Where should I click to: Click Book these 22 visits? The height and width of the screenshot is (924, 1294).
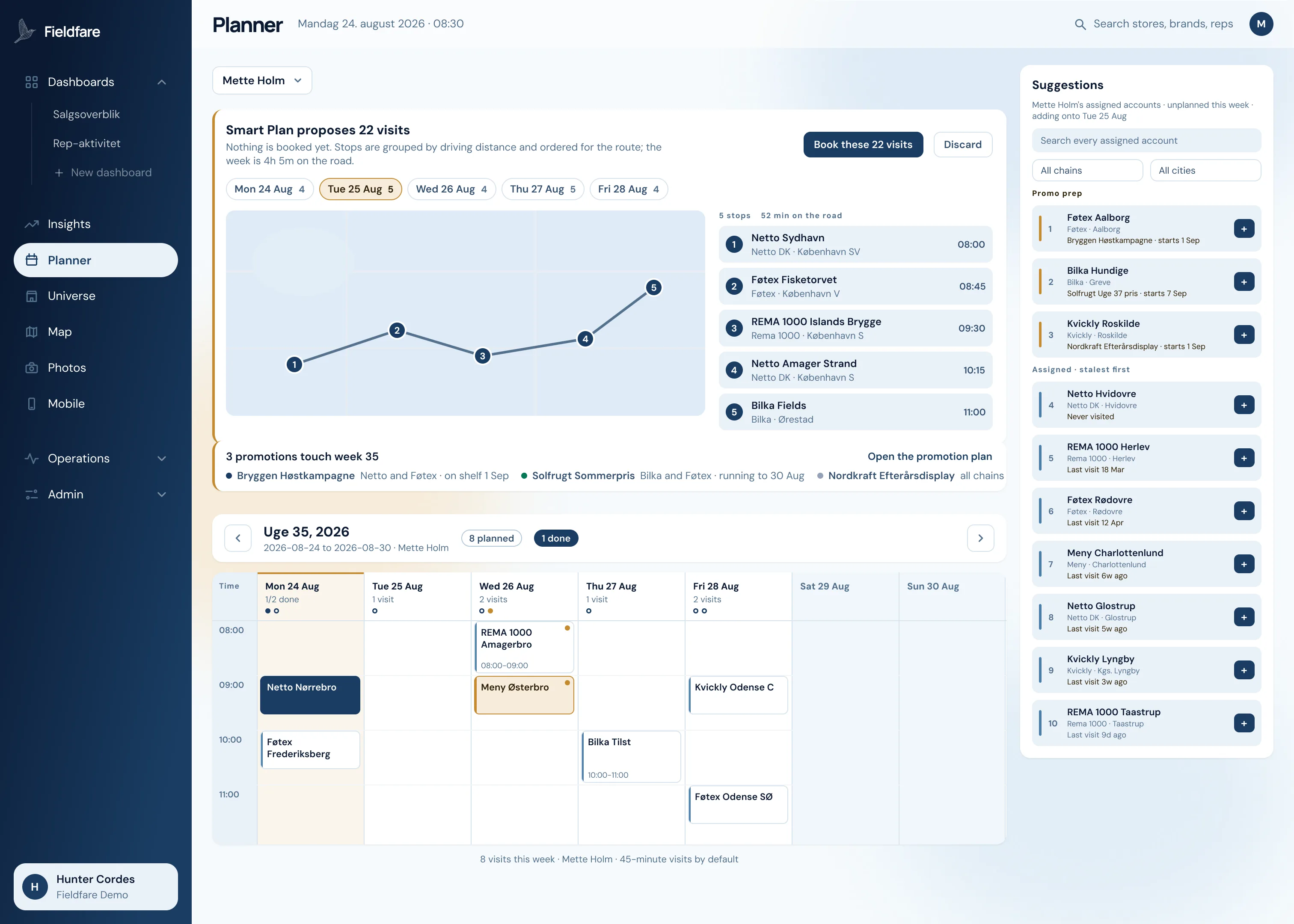pyautogui.click(x=863, y=145)
